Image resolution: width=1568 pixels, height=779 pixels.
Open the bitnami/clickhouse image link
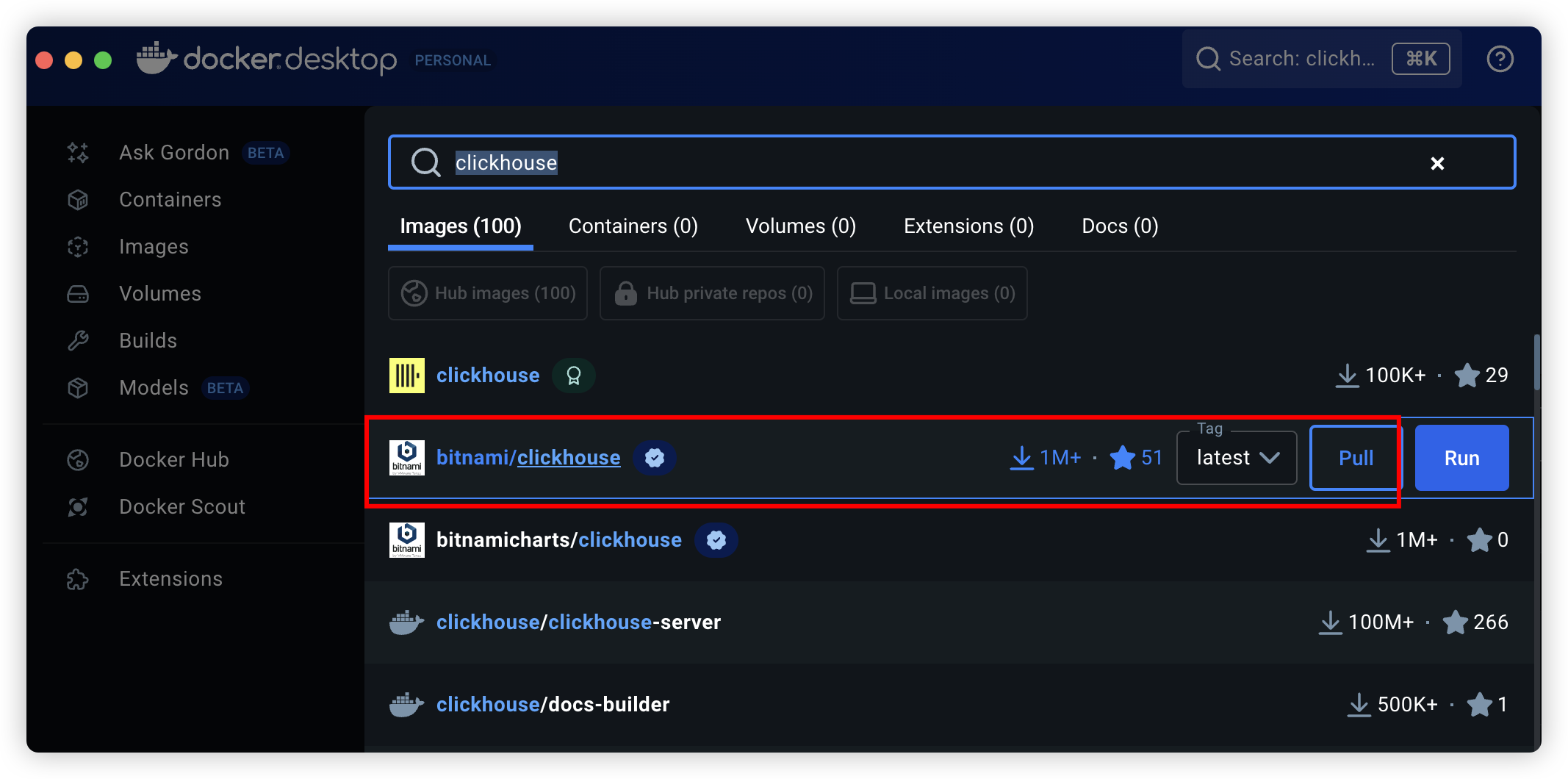click(x=528, y=458)
